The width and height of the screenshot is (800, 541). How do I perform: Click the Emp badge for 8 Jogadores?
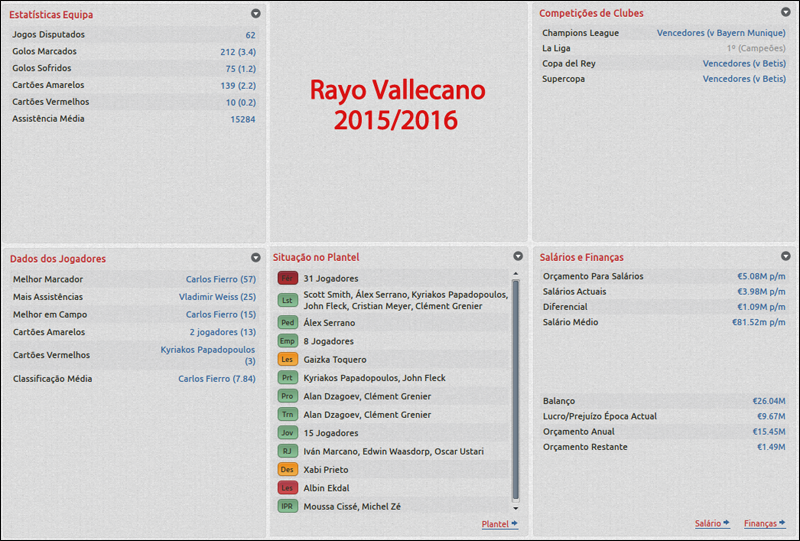(287, 341)
